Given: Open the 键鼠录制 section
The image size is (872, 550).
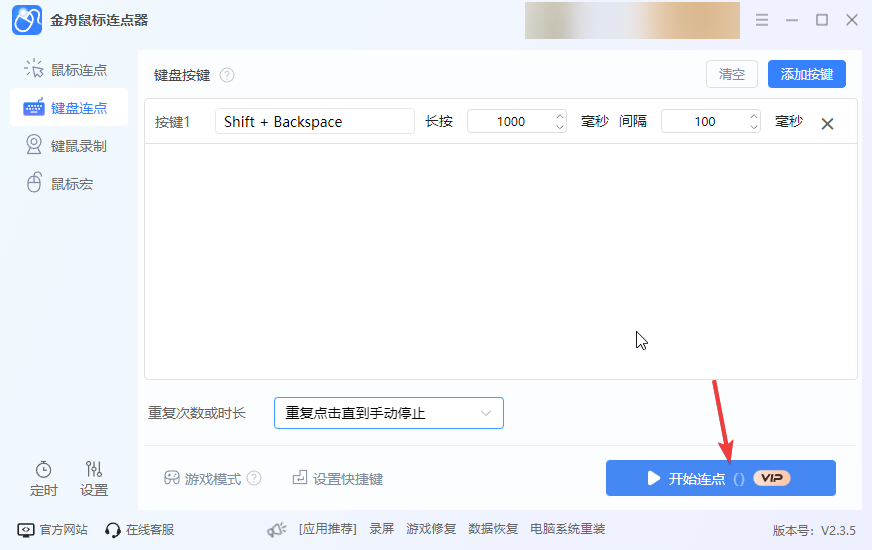Looking at the screenshot, I should tap(69, 146).
